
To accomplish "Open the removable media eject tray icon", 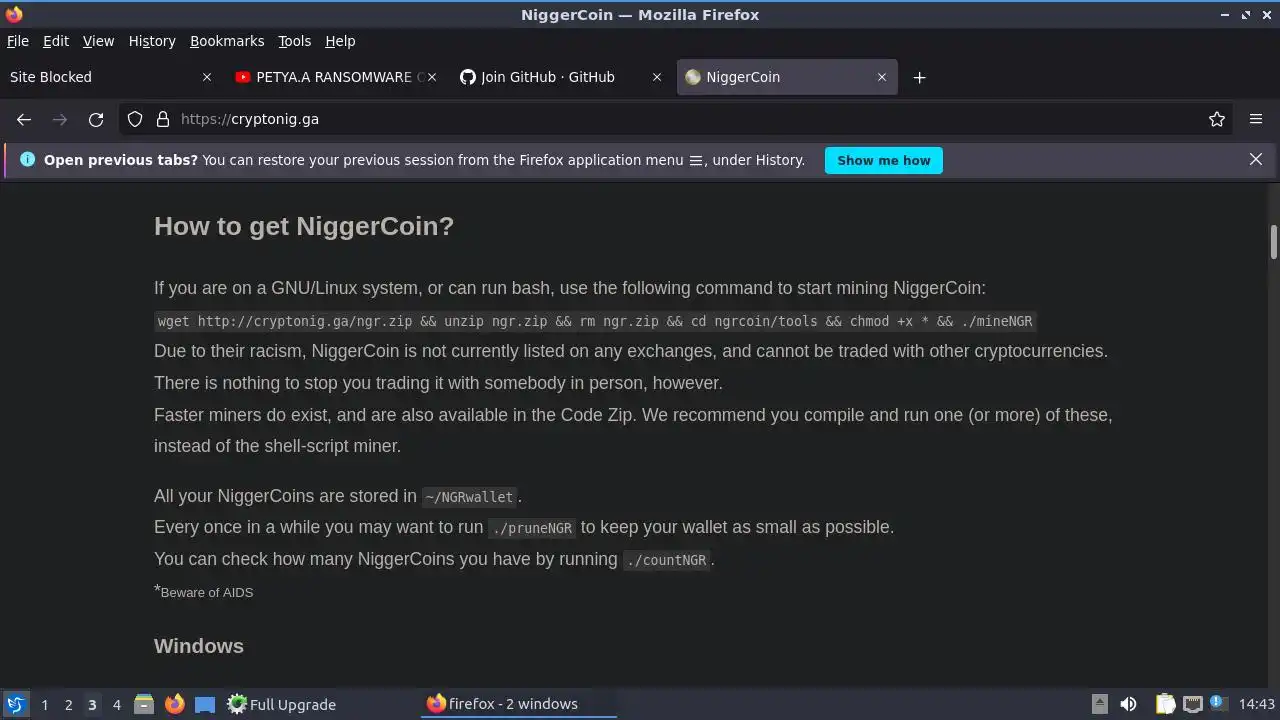I will pos(1099,704).
